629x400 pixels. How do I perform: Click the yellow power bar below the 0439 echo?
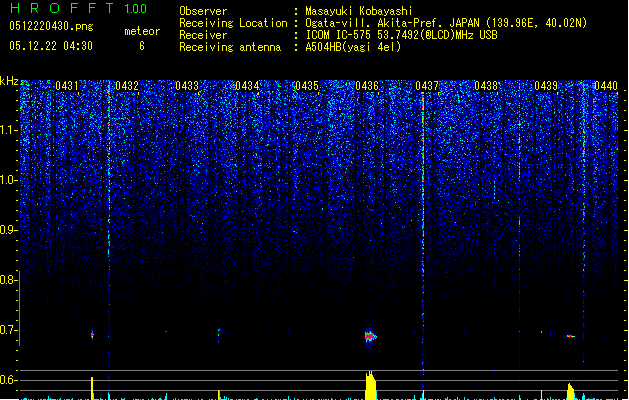click(x=570, y=392)
